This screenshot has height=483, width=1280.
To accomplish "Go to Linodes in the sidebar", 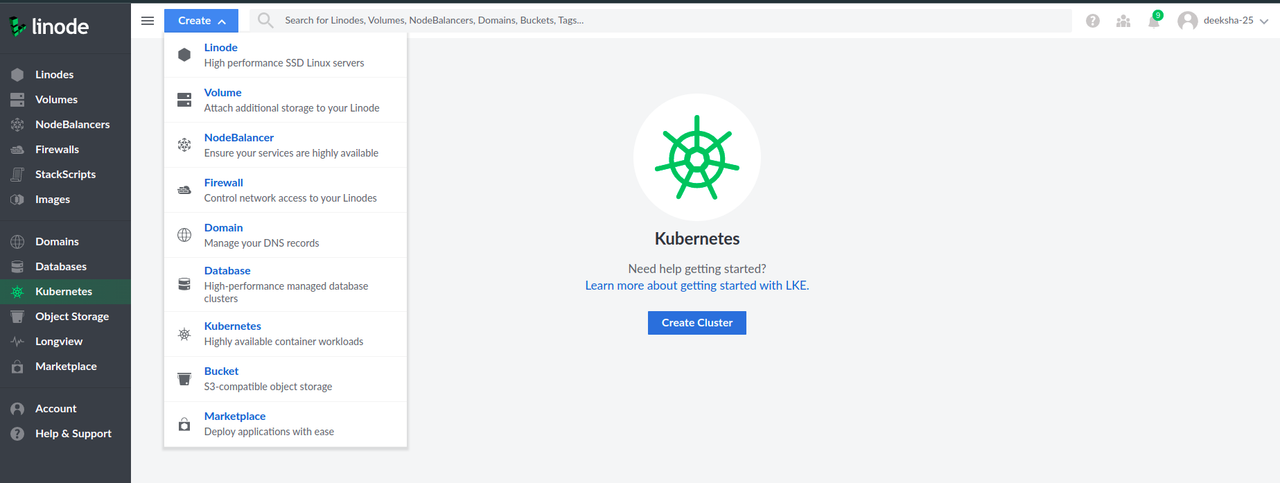I will pos(65,75).
